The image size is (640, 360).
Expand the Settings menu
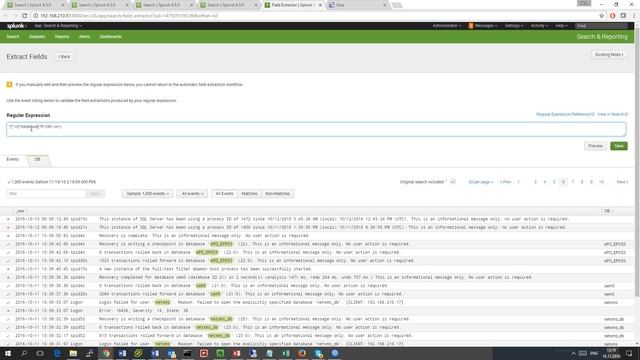513,26
